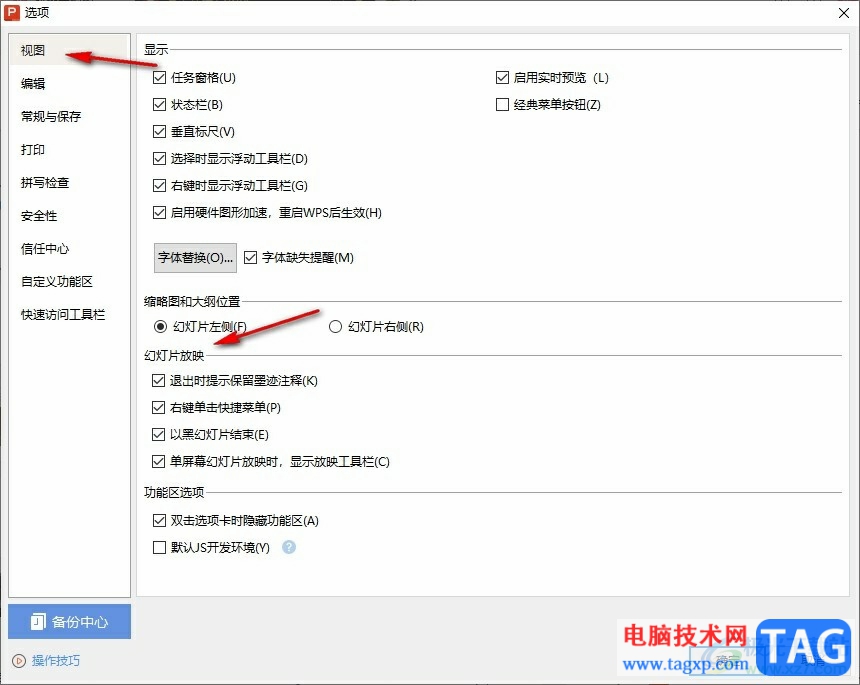Screen dimensions: 860x685
Task: Open the 视图 options category
Action: [69, 50]
